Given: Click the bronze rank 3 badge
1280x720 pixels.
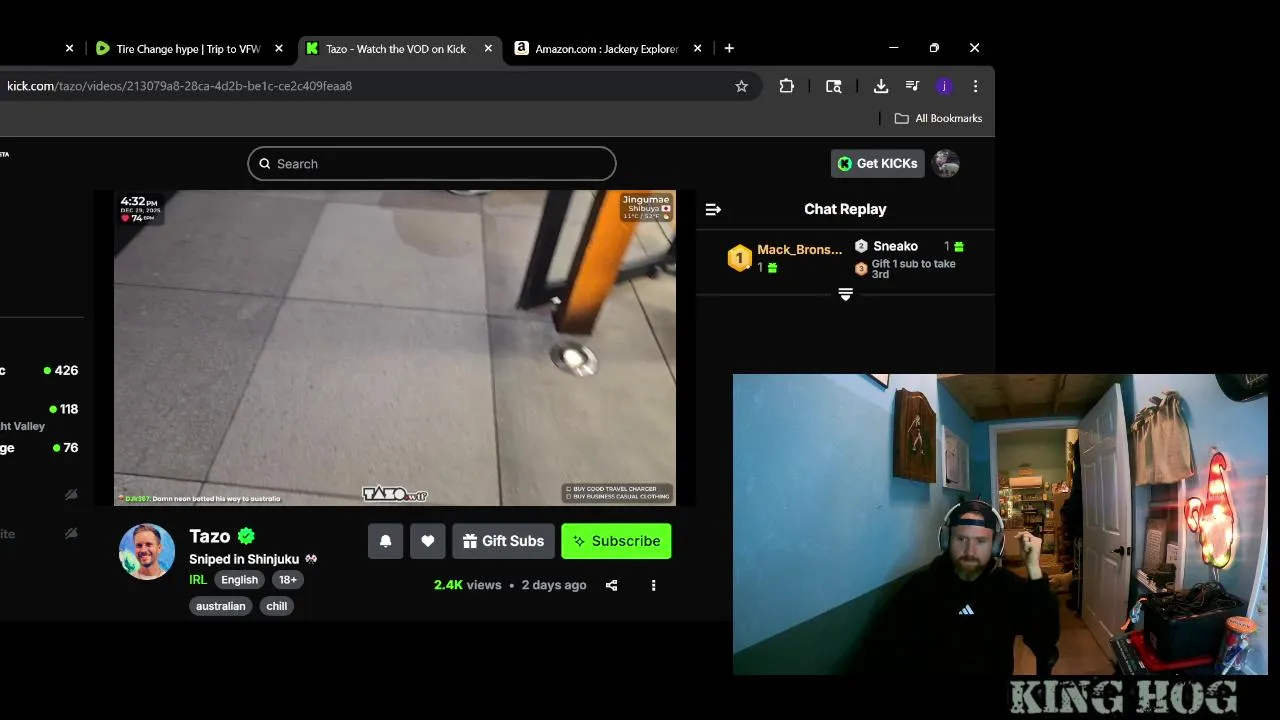Looking at the screenshot, I should click(861, 269).
